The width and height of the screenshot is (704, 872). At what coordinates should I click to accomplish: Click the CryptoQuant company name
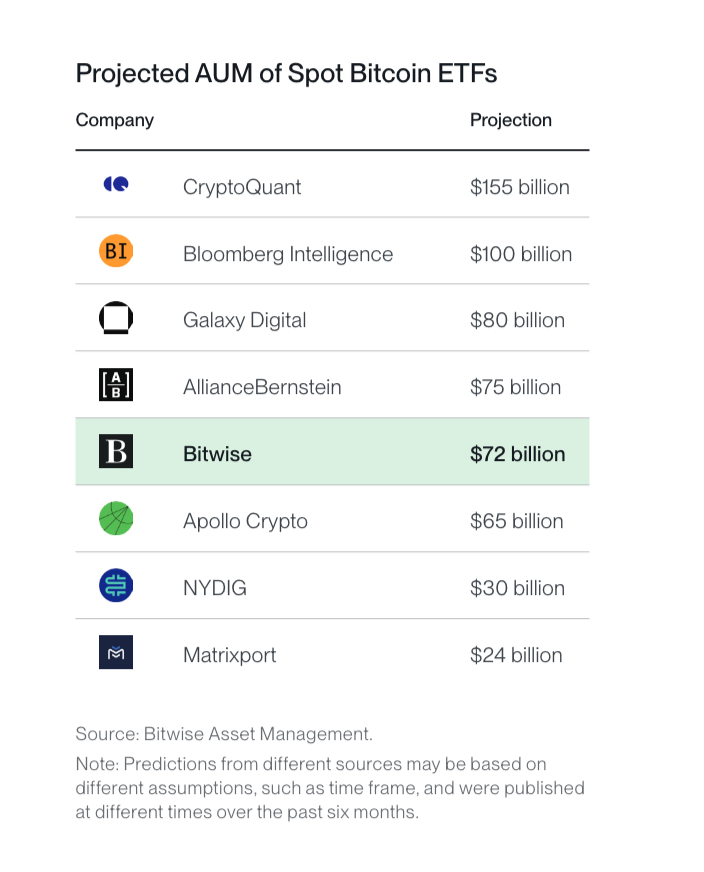(242, 187)
